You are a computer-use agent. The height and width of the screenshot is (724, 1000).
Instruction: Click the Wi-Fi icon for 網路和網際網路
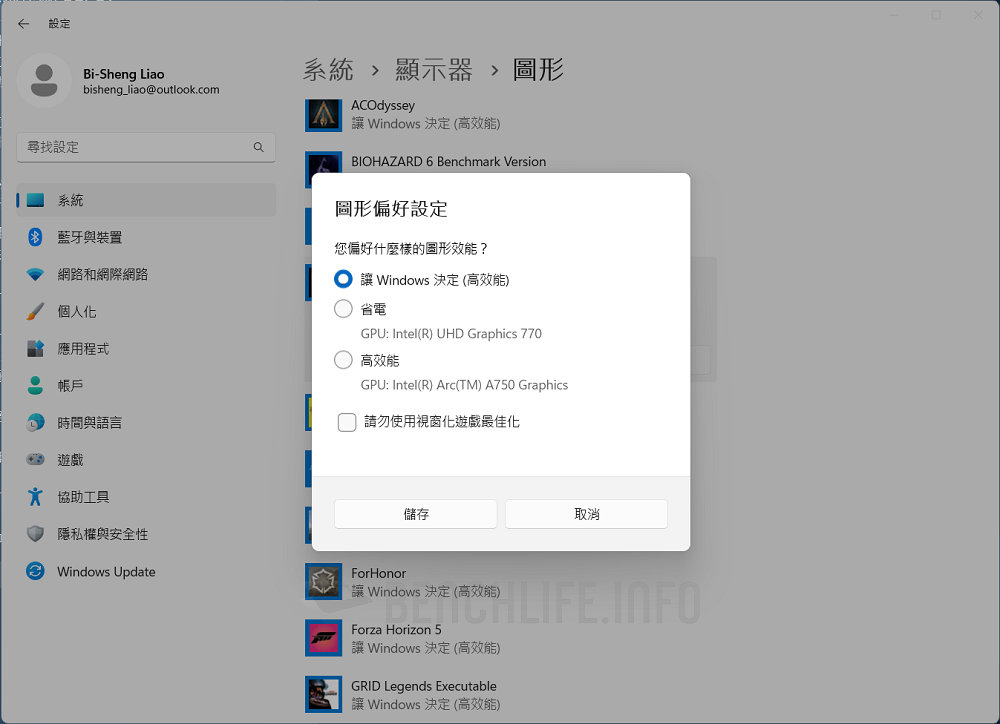[36, 274]
